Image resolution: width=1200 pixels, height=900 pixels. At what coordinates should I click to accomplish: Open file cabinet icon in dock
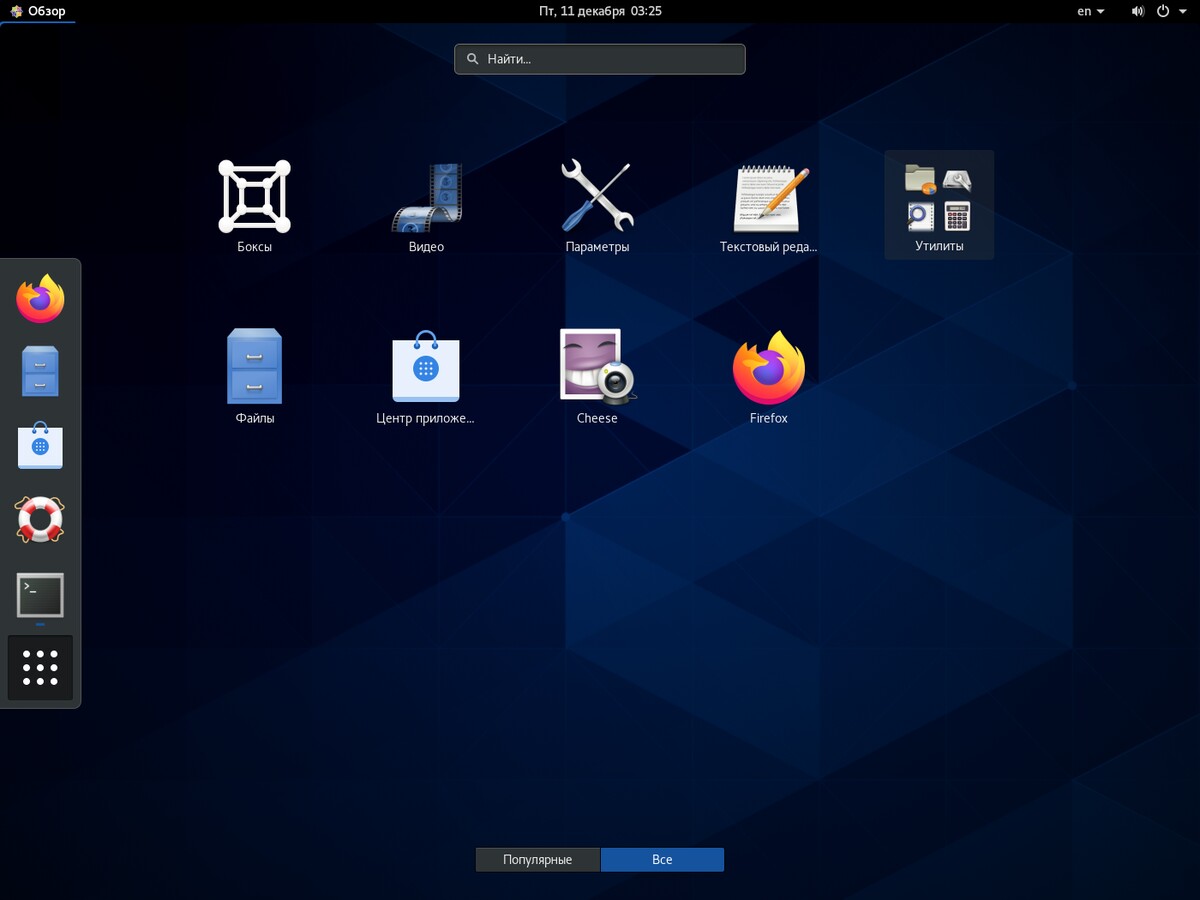click(x=40, y=372)
